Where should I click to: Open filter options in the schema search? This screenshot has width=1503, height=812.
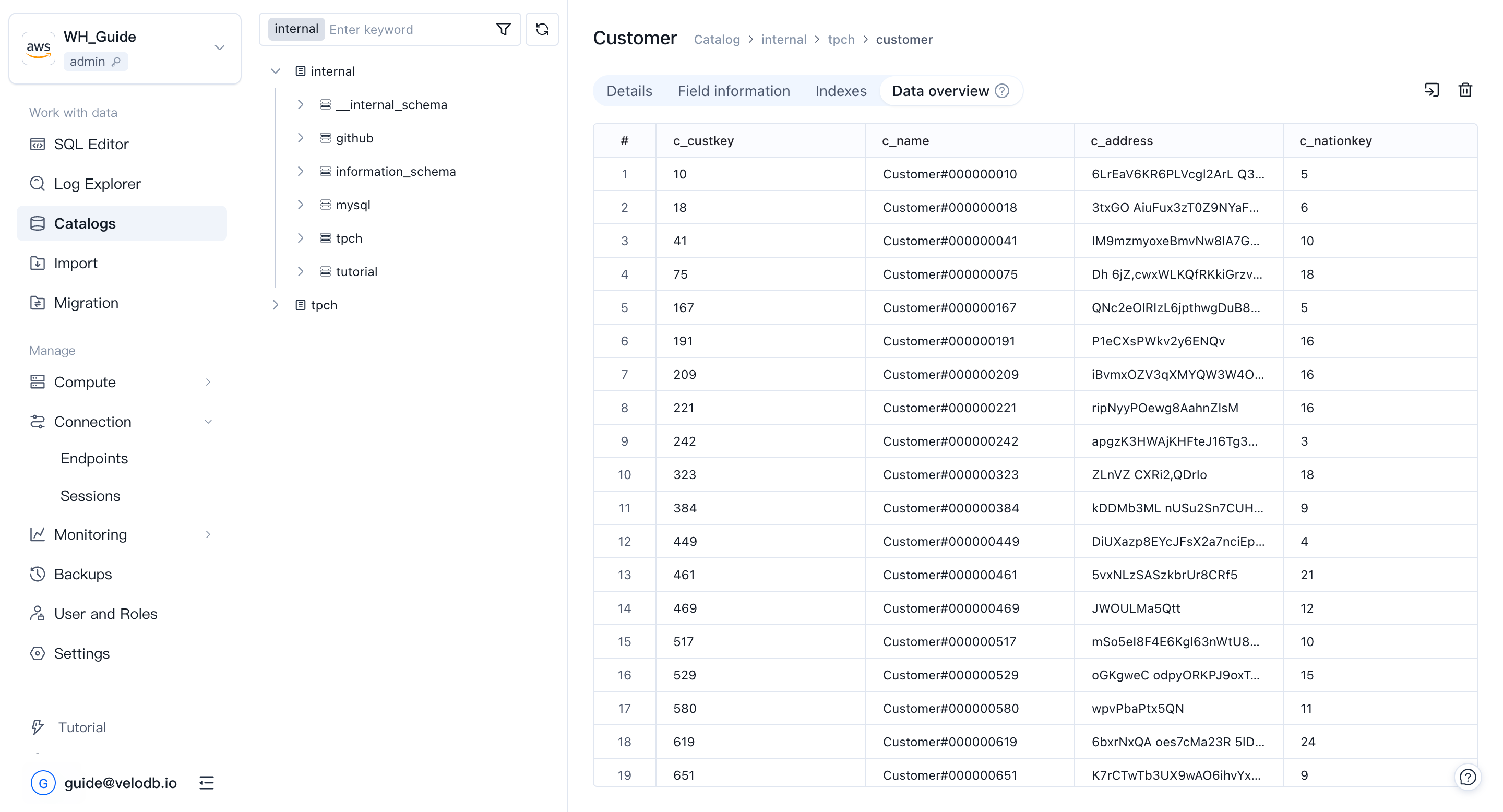[504, 29]
